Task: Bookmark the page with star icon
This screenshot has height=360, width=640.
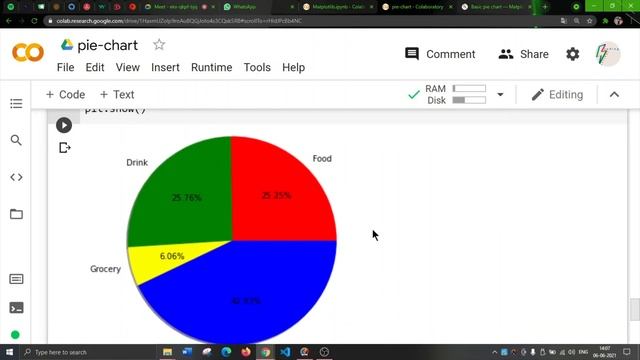Action: coord(589,21)
